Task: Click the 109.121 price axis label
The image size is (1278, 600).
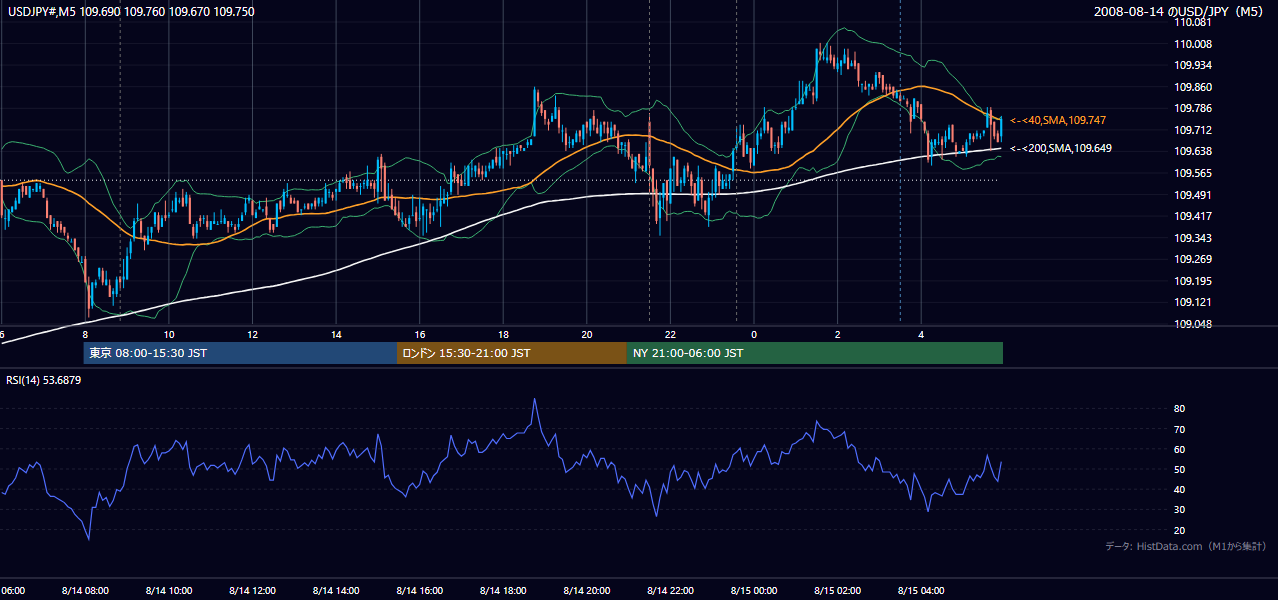Action: pyautogui.click(x=1193, y=302)
